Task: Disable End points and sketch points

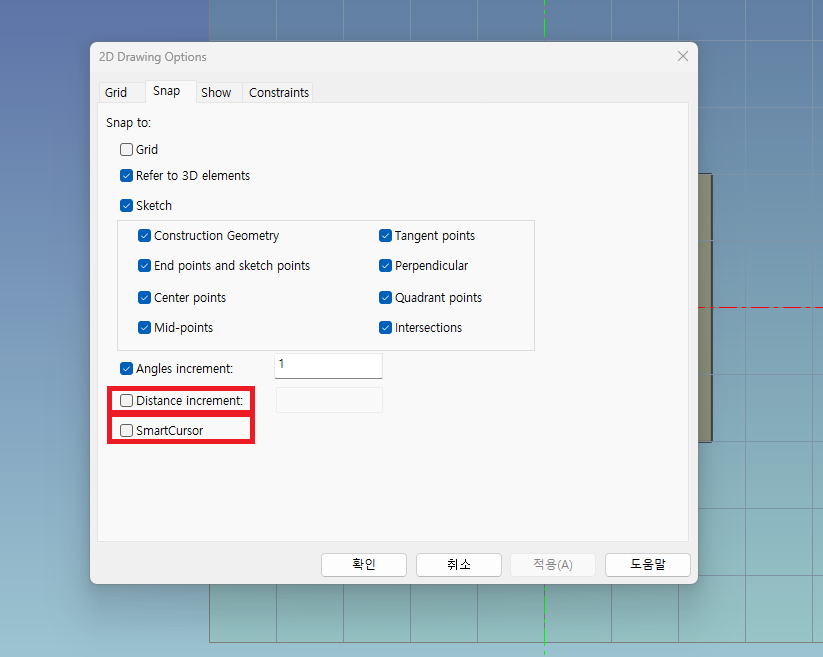Action: [144, 266]
